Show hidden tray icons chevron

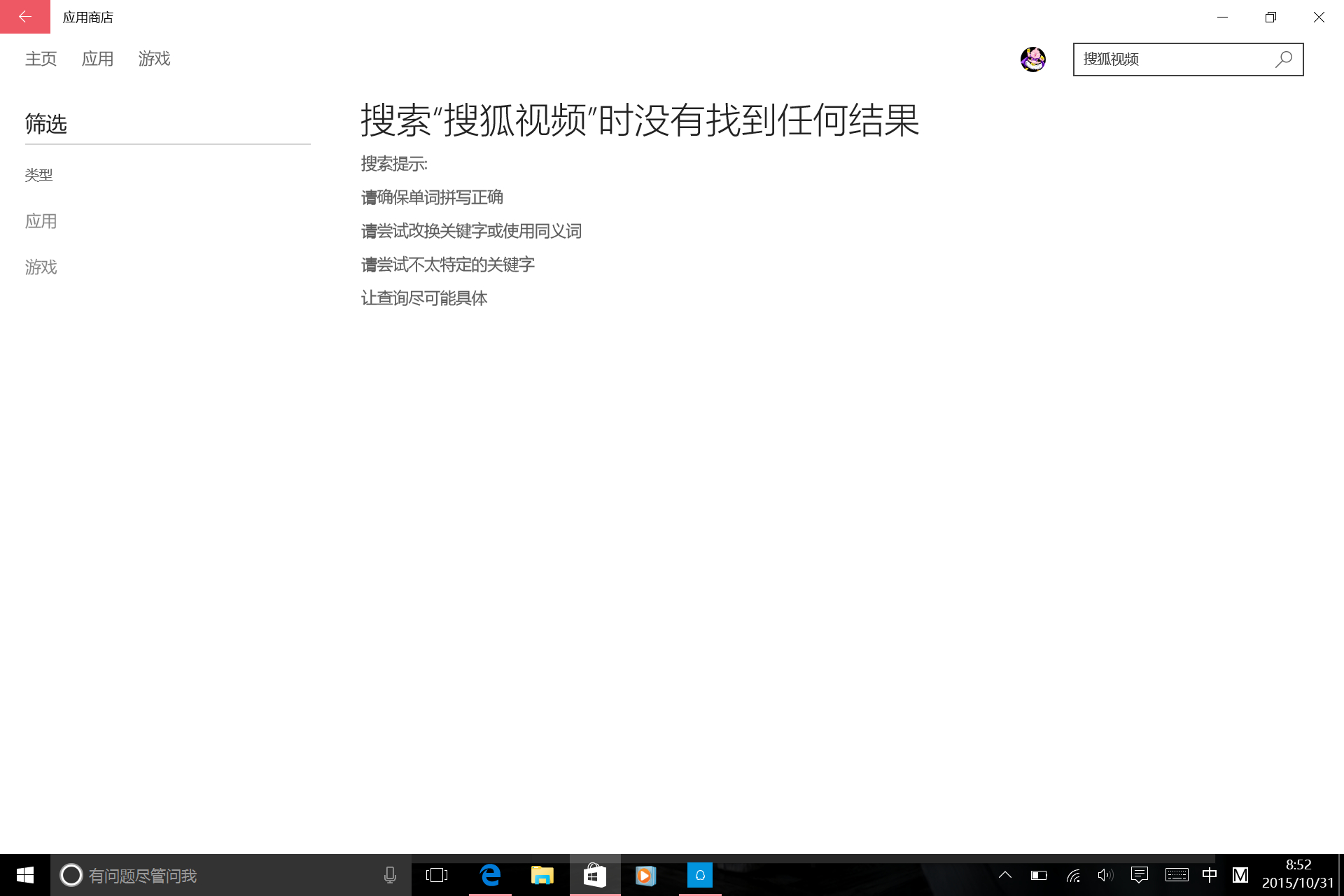point(1005,875)
